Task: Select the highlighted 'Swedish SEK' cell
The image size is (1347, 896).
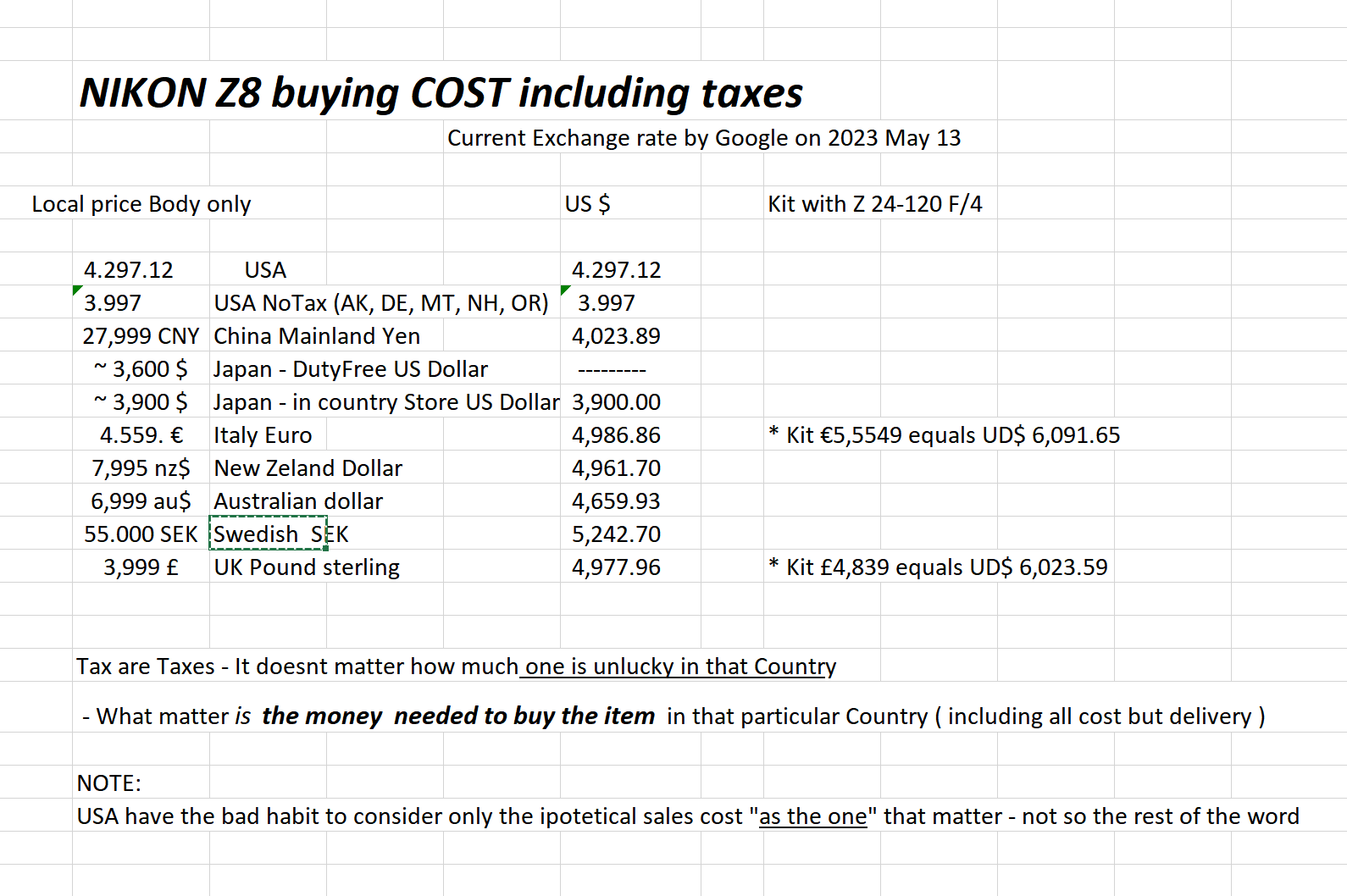Action: [x=268, y=534]
